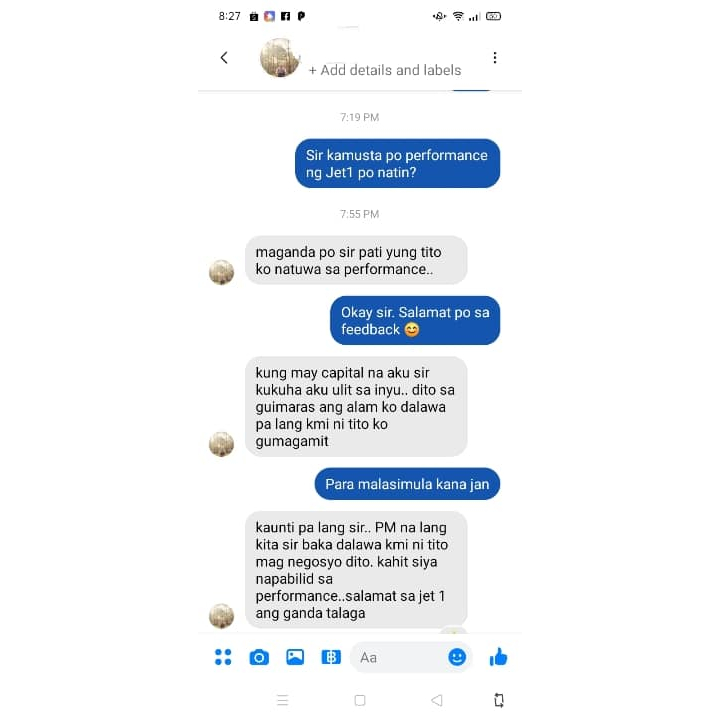This screenshot has width=720, height=720.
Task: Tap the payment request icon
Action: 331,657
